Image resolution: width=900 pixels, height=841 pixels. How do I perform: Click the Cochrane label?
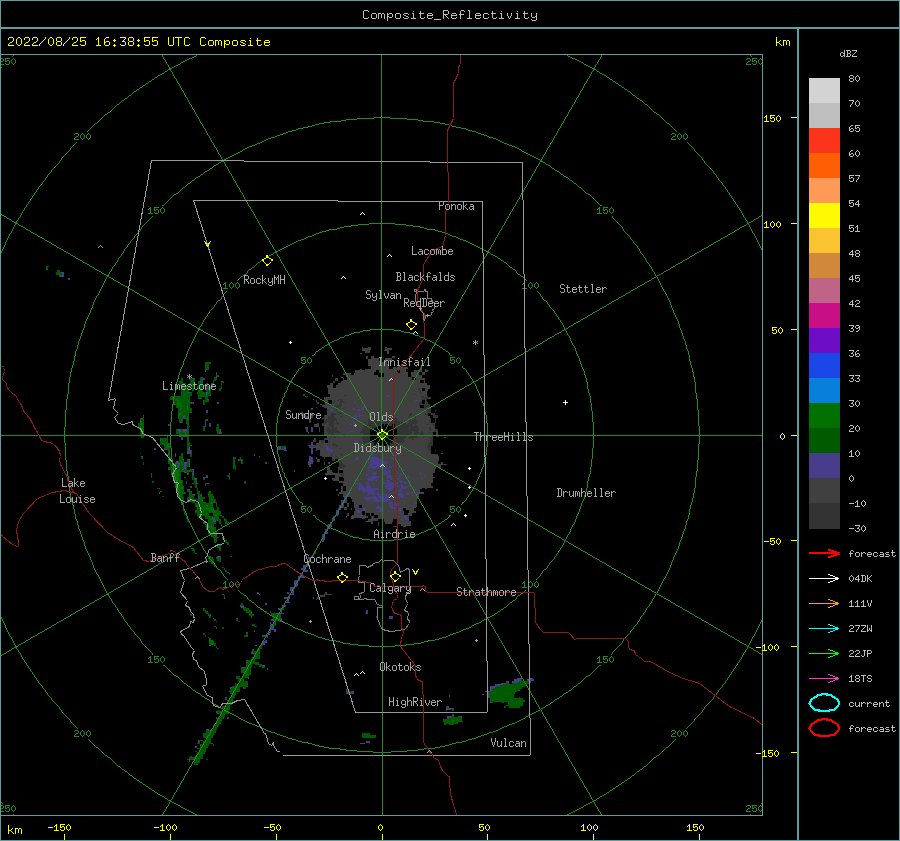(x=327, y=559)
